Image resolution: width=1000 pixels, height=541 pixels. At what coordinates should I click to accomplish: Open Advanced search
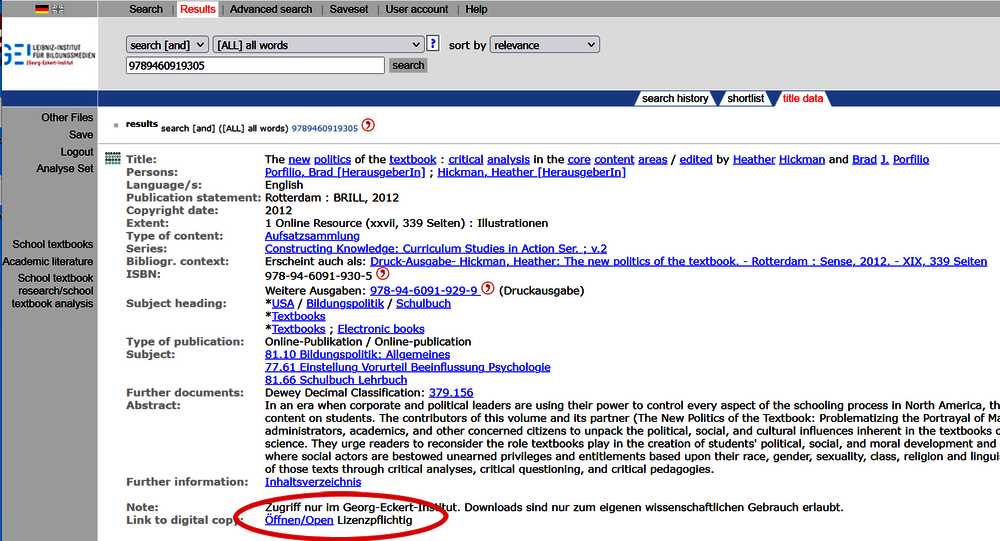271,9
